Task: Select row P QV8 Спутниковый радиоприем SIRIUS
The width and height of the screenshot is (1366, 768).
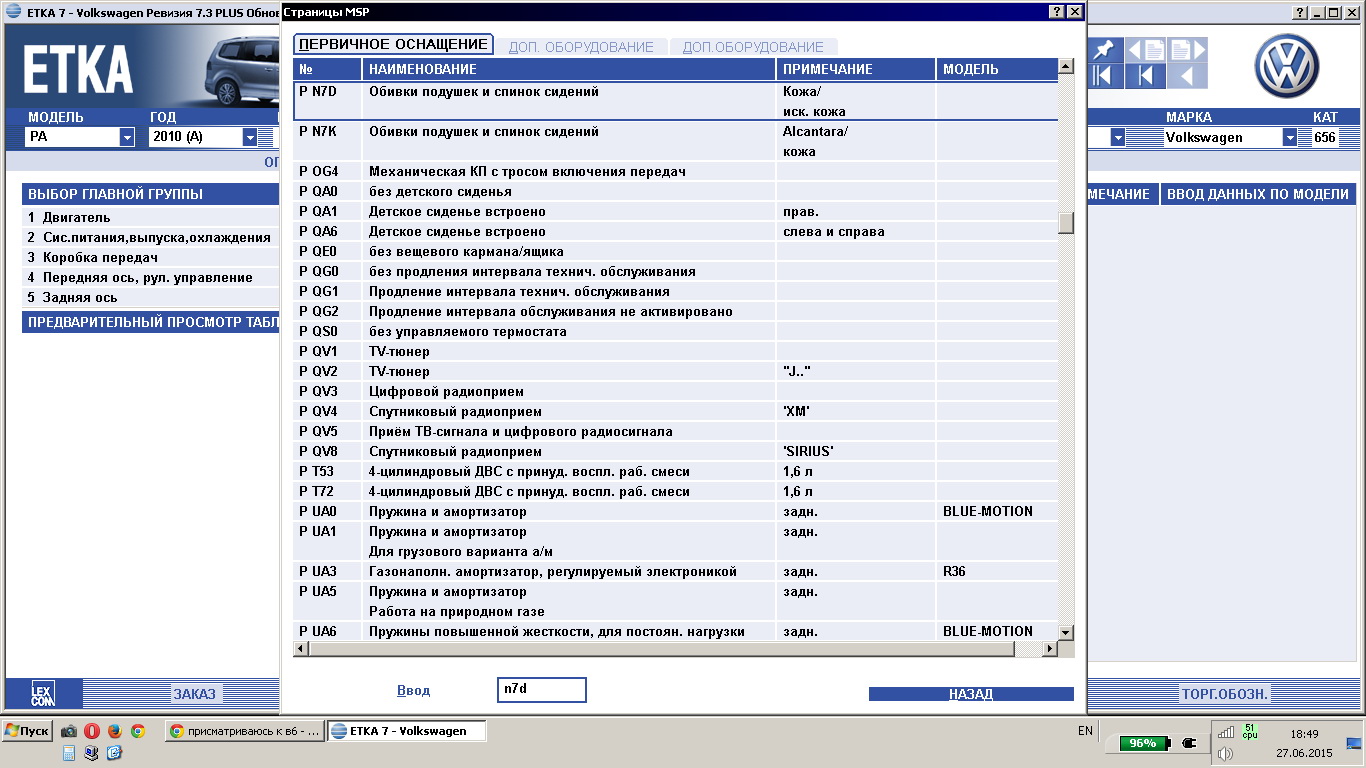Action: 676,452
